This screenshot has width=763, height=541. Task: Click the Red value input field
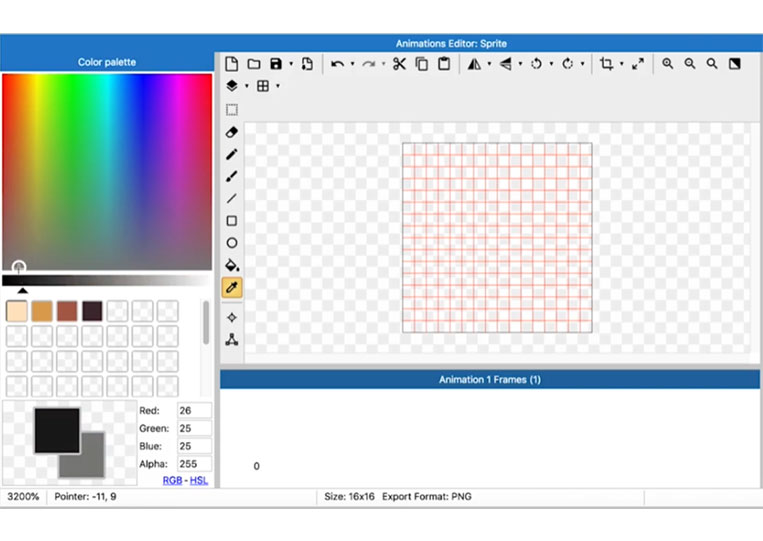[x=194, y=411]
